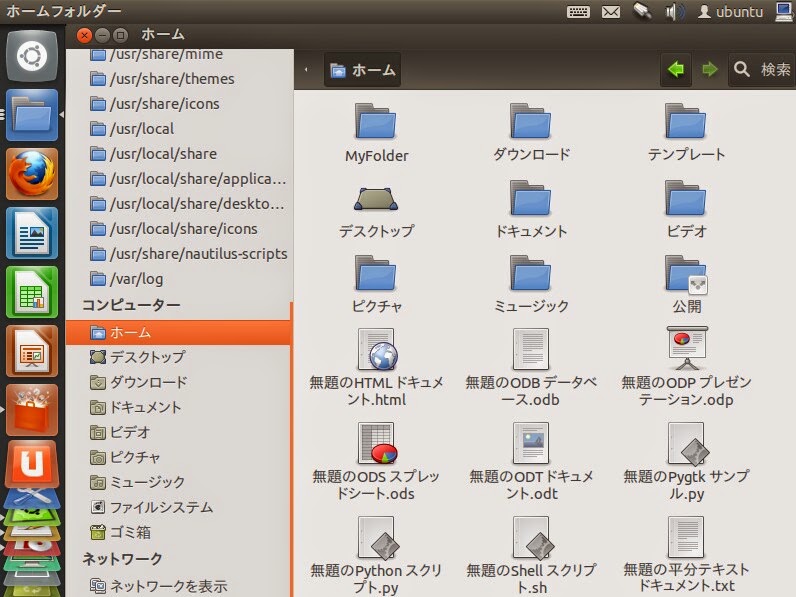The width and height of the screenshot is (796, 597).
Task: Launch Firefox from the launcher
Action: click(31, 174)
